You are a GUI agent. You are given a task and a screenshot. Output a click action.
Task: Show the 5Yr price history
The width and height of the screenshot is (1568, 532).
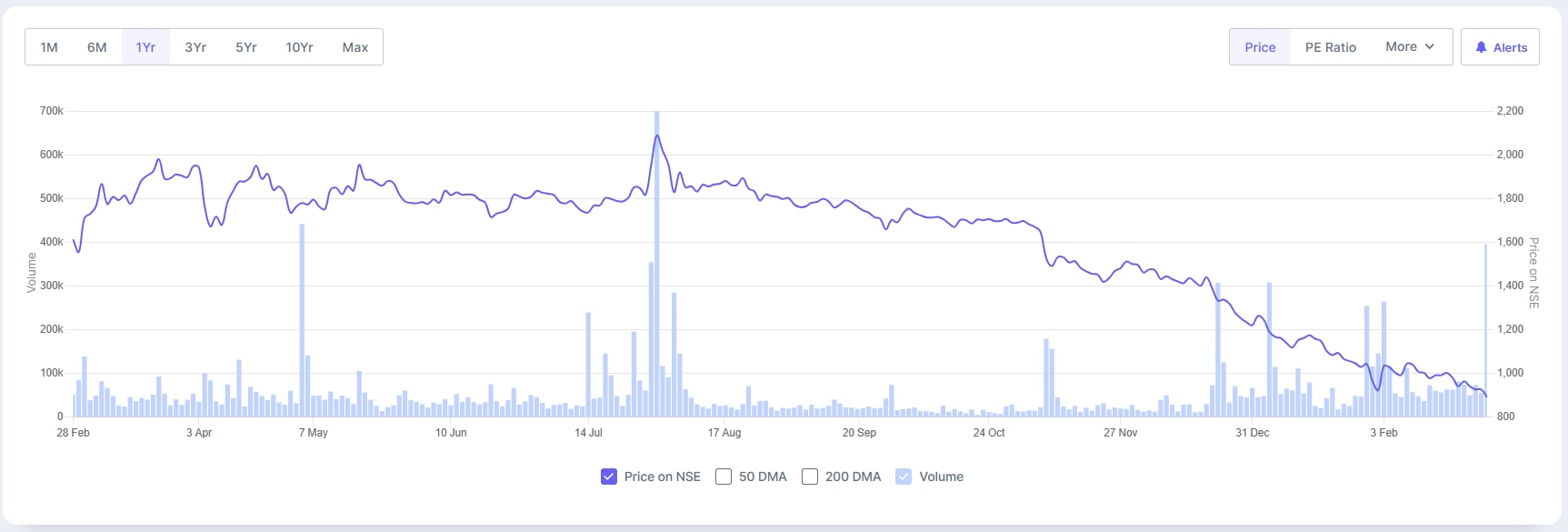[245, 47]
